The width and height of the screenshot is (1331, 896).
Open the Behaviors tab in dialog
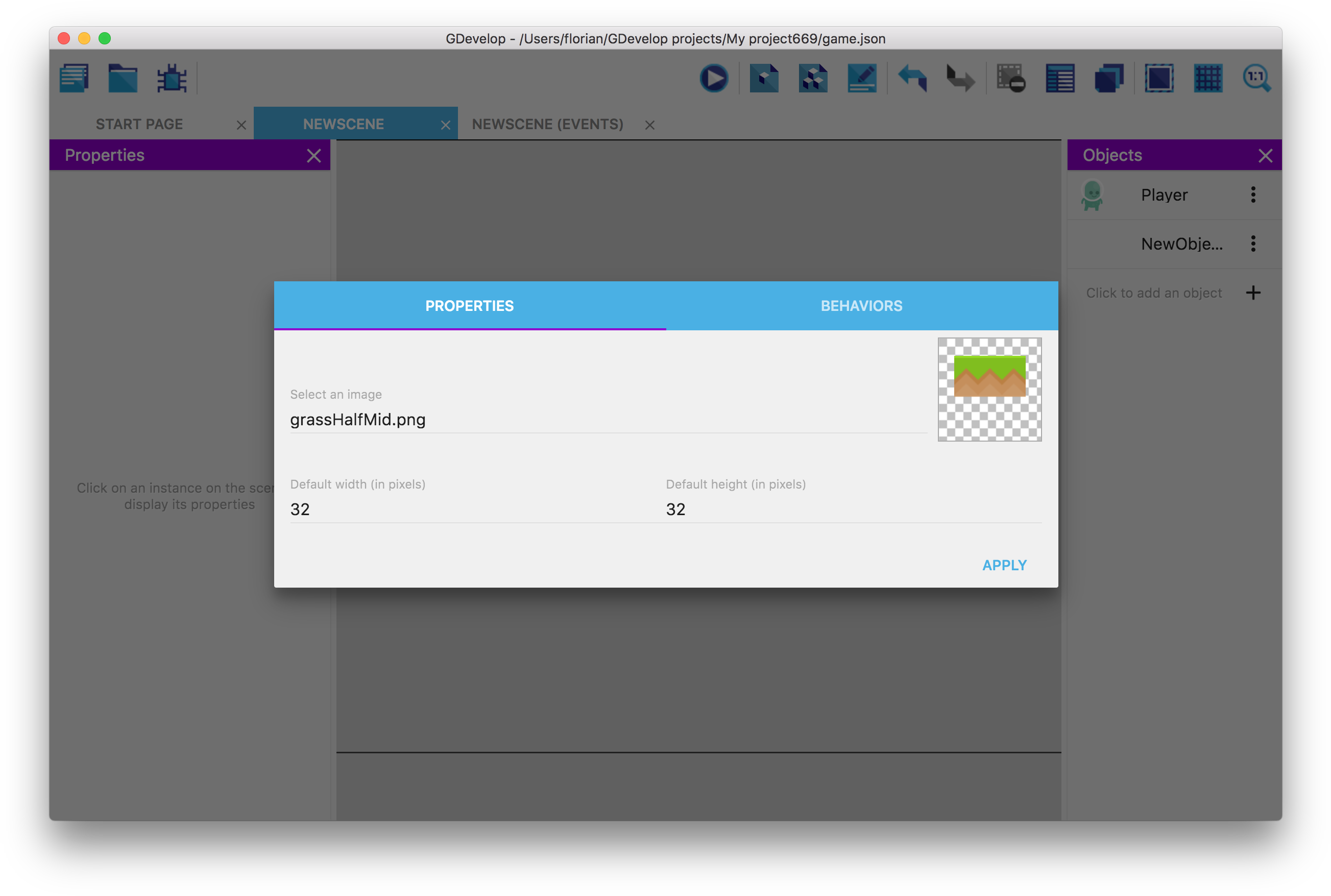point(862,306)
